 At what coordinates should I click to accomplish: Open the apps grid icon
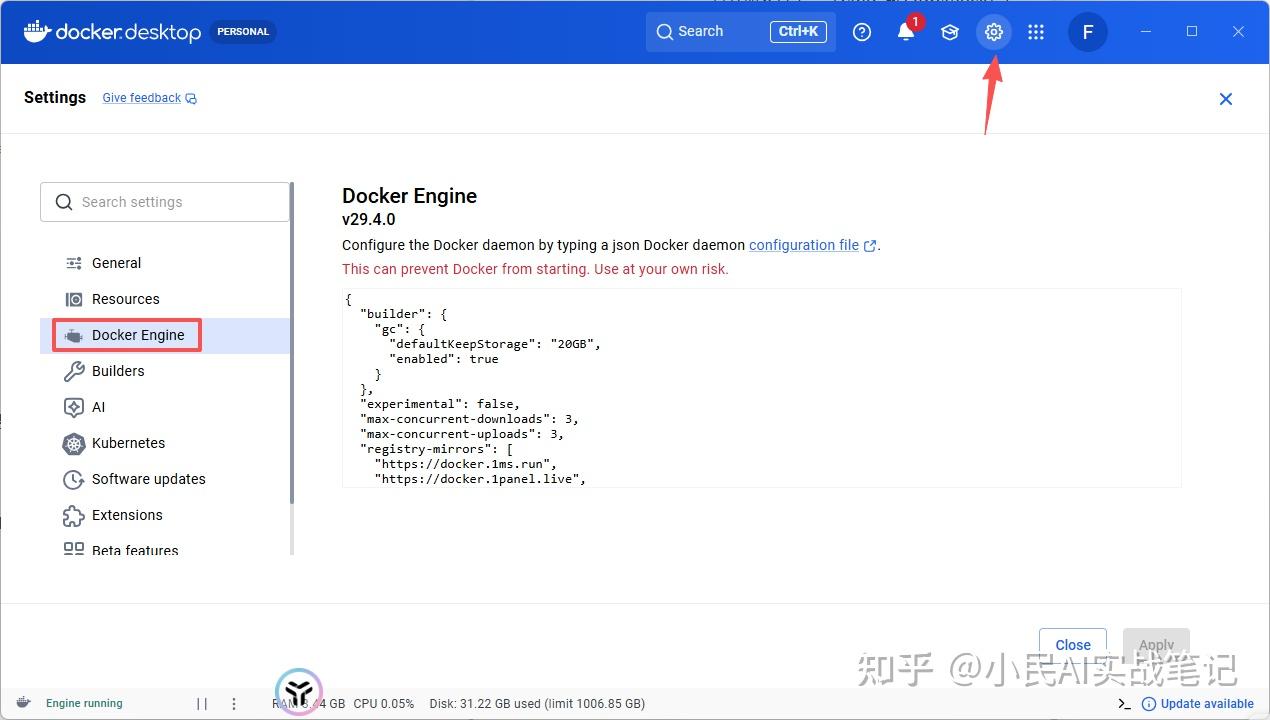(x=1036, y=32)
